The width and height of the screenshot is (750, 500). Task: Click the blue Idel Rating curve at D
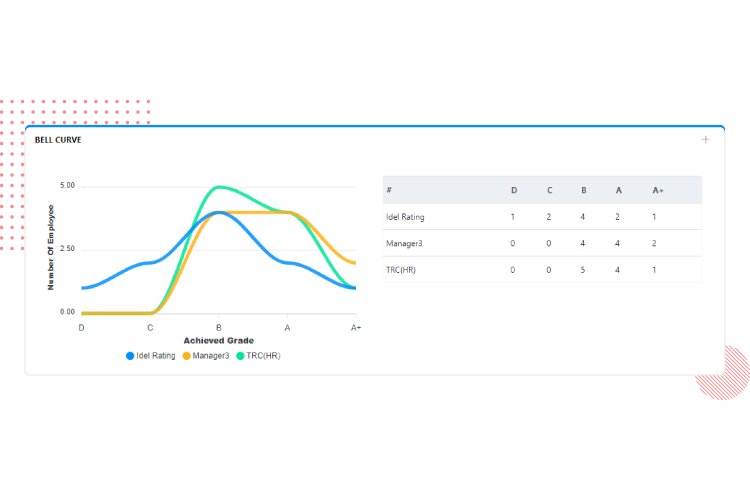click(x=83, y=288)
